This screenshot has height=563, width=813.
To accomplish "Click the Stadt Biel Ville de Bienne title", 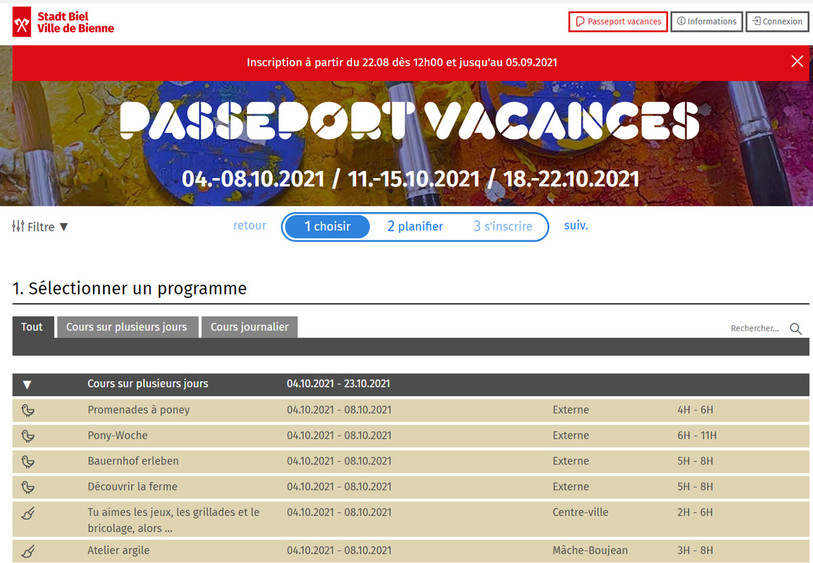I will [x=76, y=22].
